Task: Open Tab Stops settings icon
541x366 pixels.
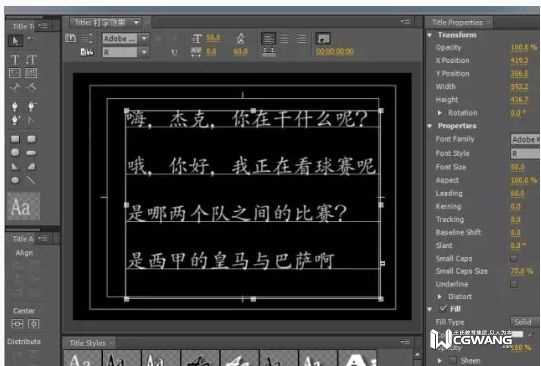Action: (x=269, y=52)
